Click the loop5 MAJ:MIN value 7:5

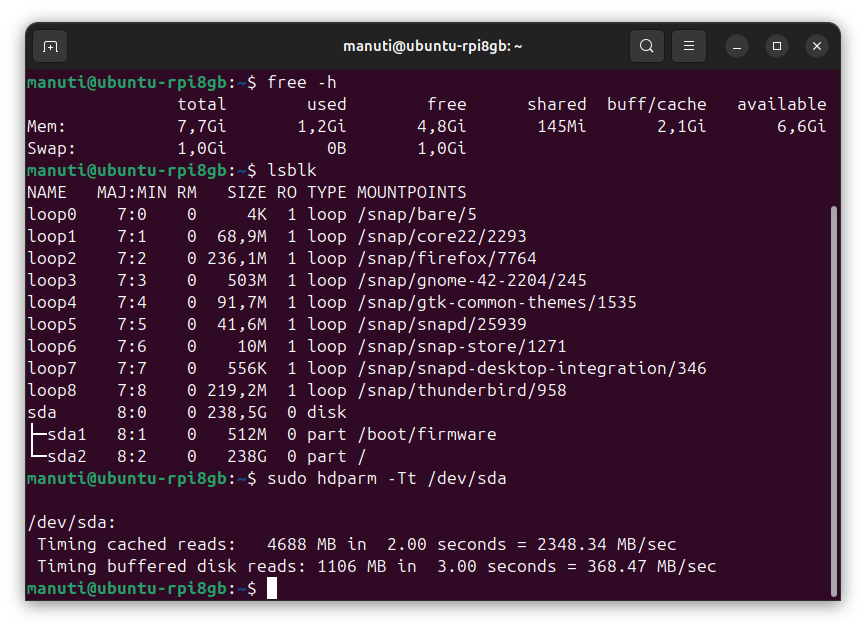pos(132,325)
